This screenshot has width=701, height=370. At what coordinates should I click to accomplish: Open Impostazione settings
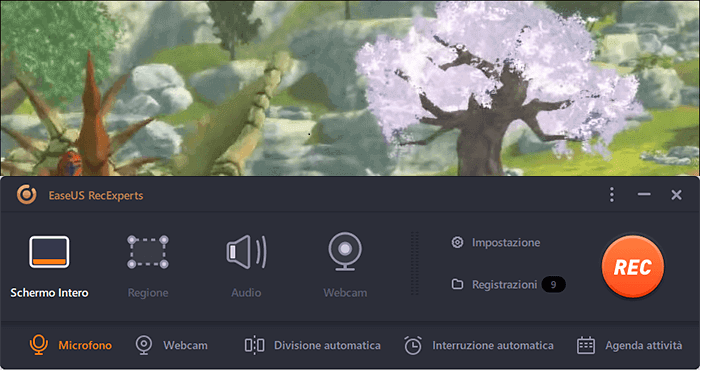(496, 243)
